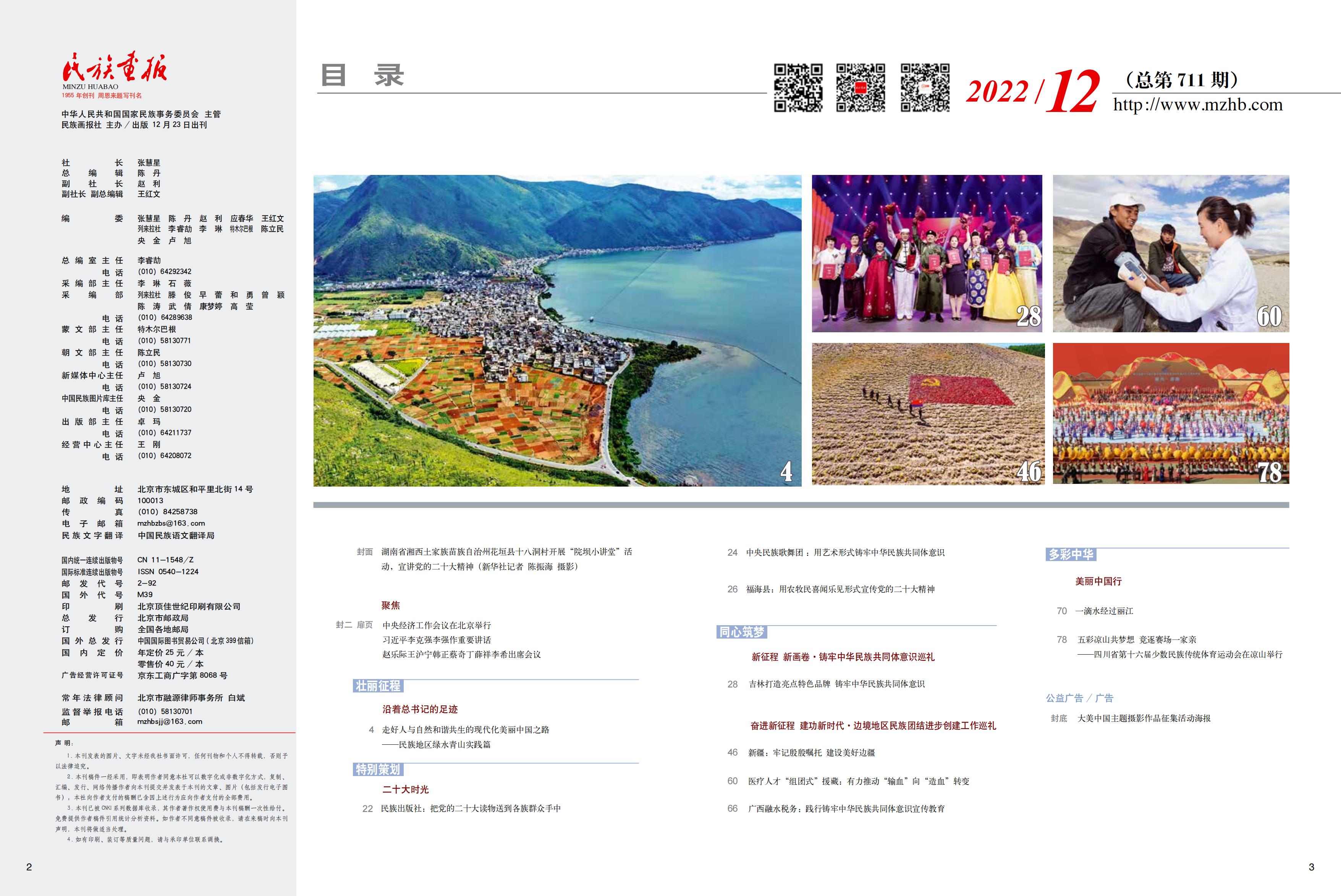Image resolution: width=1341 pixels, height=896 pixels.
Task: Click the 2022/12 issue date heading
Action: (x=1032, y=91)
